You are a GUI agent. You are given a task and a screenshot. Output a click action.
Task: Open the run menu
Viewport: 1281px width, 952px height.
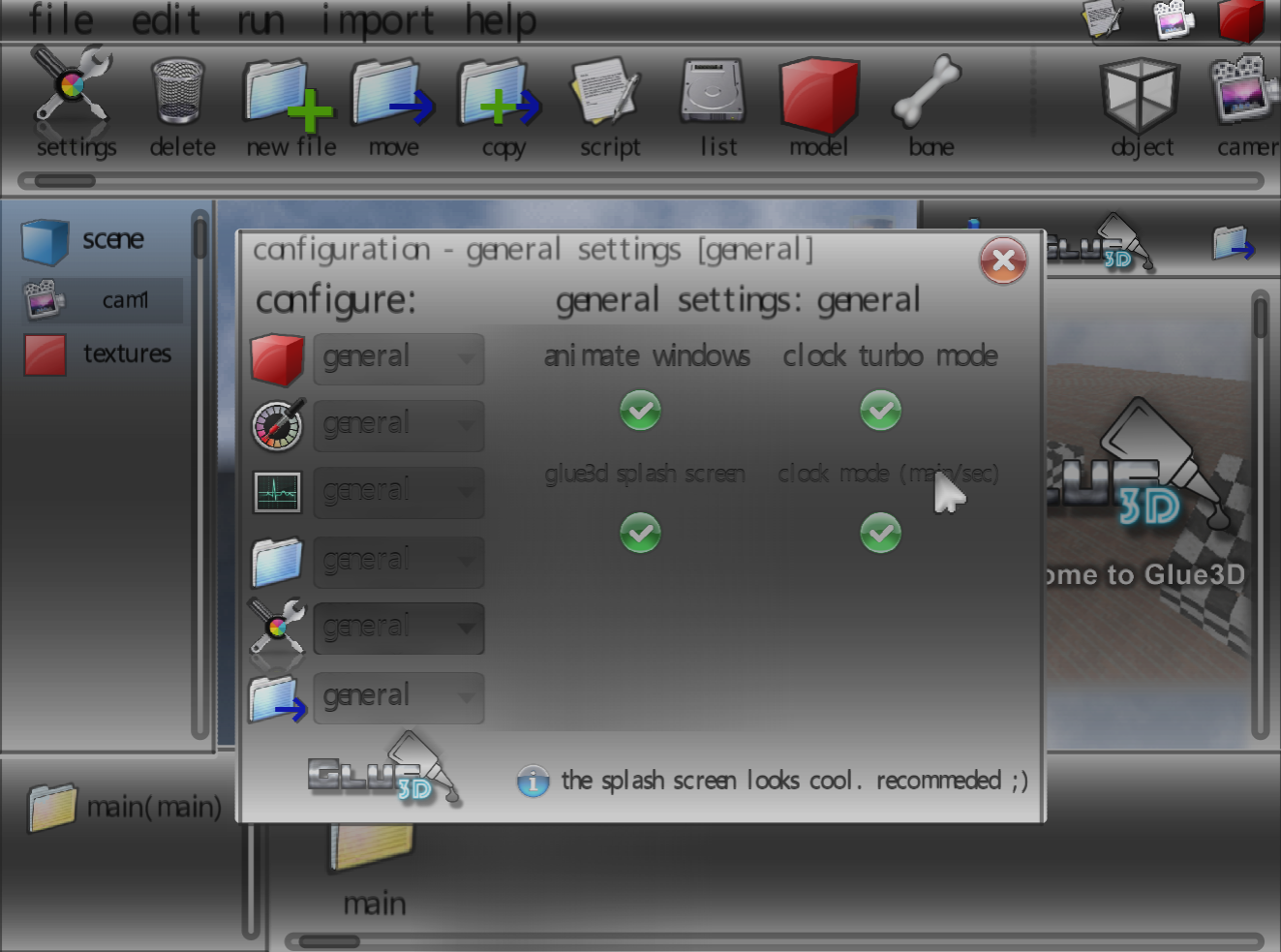pyautogui.click(x=260, y=21)
